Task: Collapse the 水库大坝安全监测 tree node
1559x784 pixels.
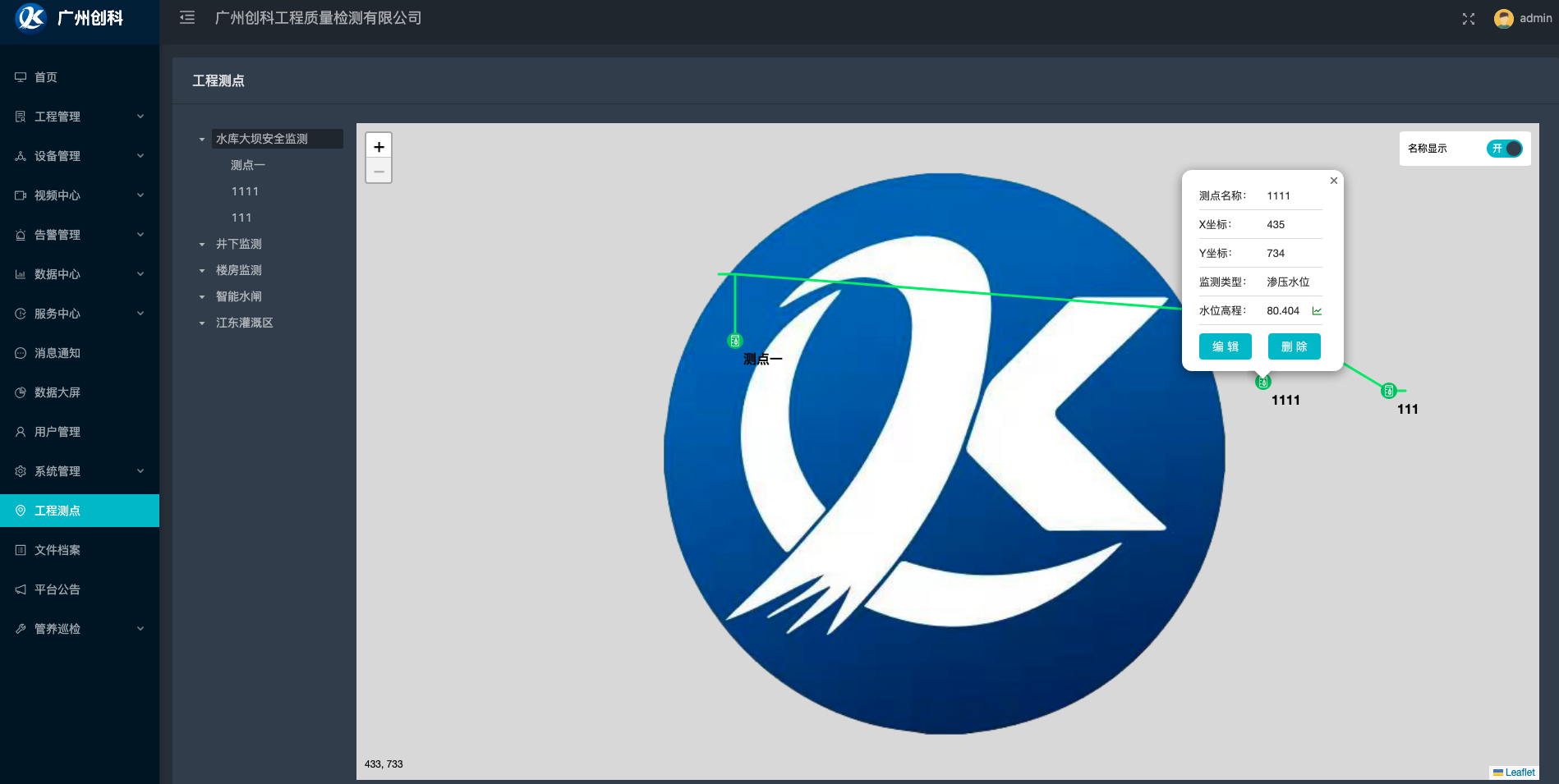Action: (x=202, y=140)
